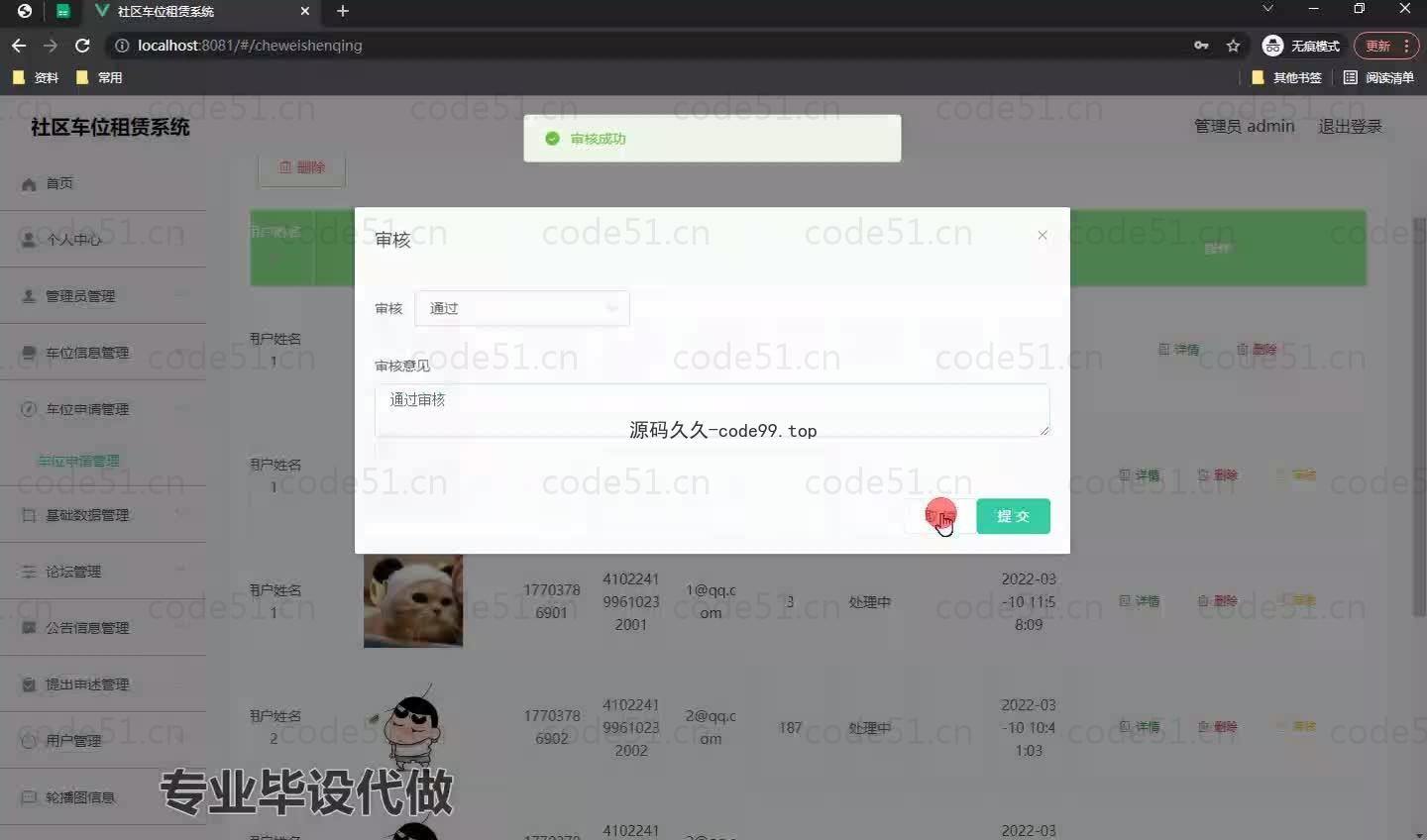Bookmark this page with the star
The width and height of the screenshot is (1427, 840).
pyautogui.click(x=1233, y=46)
